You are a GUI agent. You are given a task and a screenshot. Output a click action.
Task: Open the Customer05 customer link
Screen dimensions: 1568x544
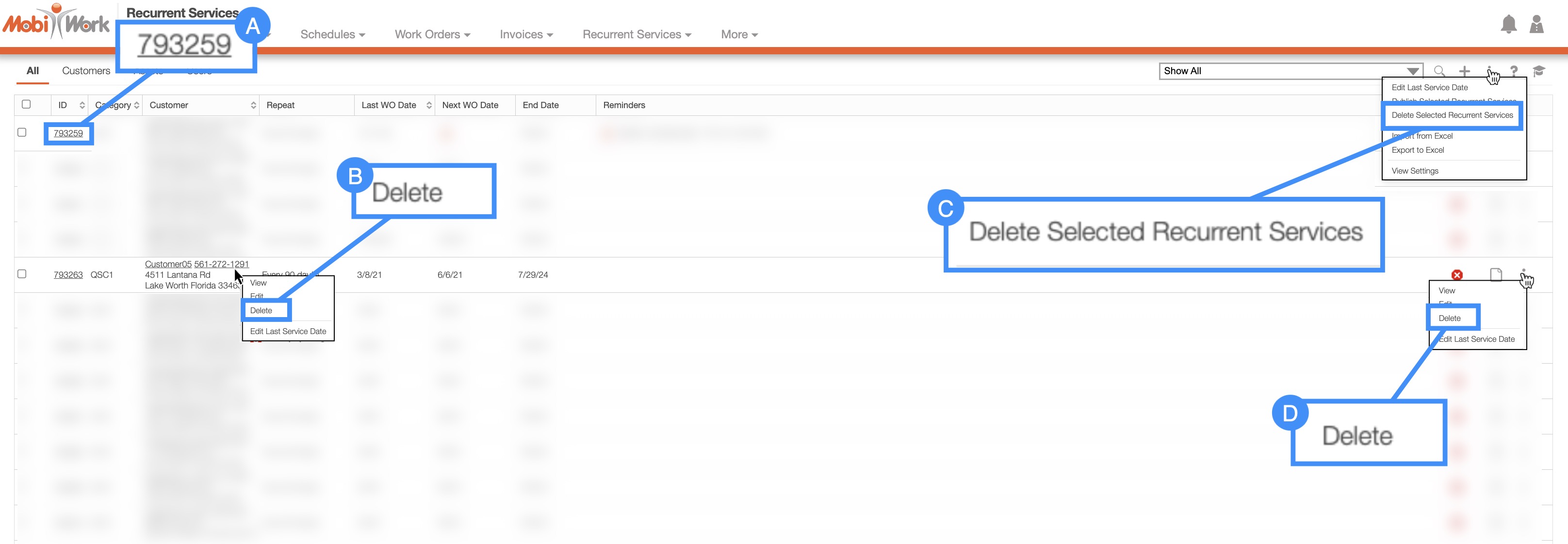pyautogui.click(x=168, y=264)
